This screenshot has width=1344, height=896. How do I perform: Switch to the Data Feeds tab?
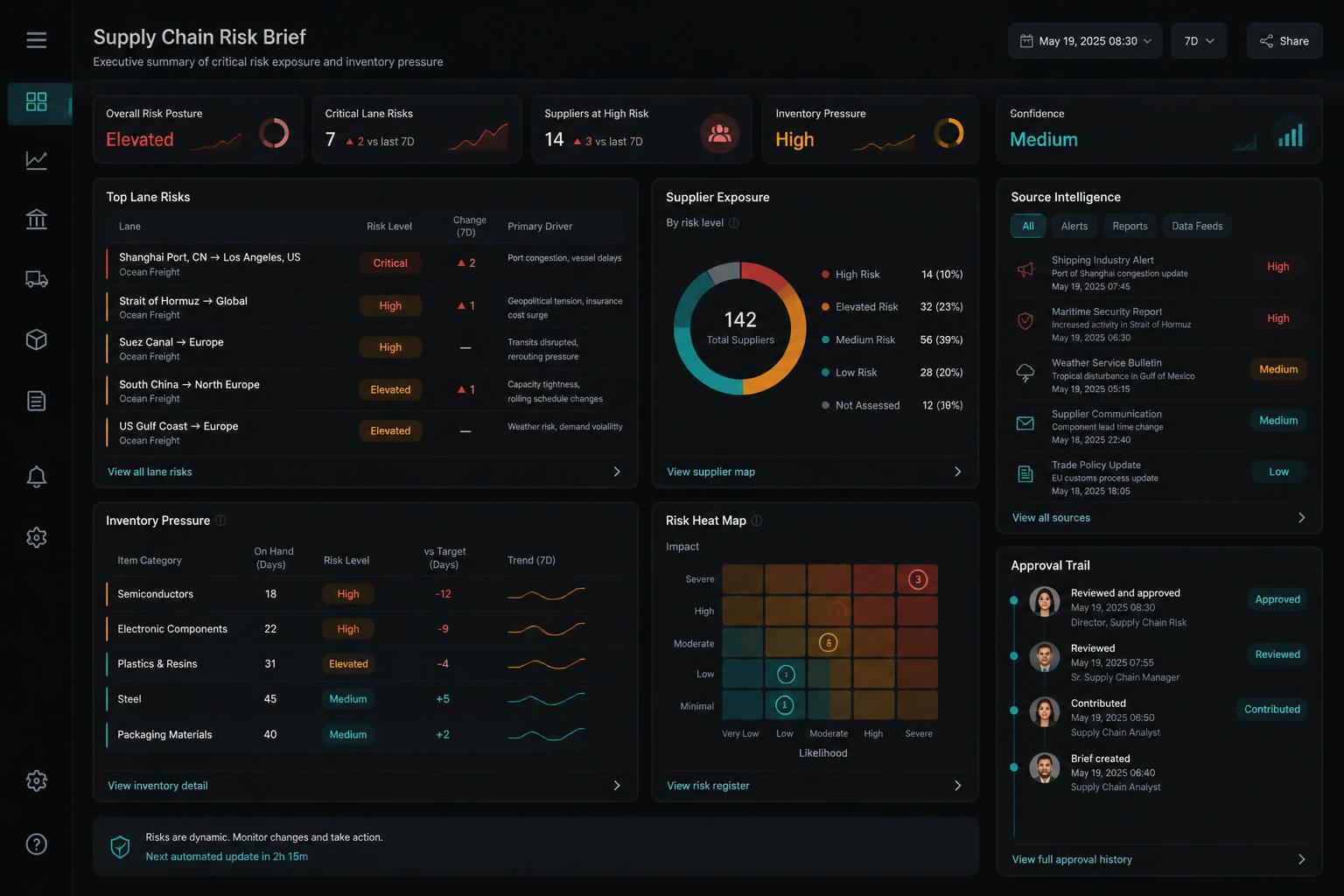[1197, 226]
